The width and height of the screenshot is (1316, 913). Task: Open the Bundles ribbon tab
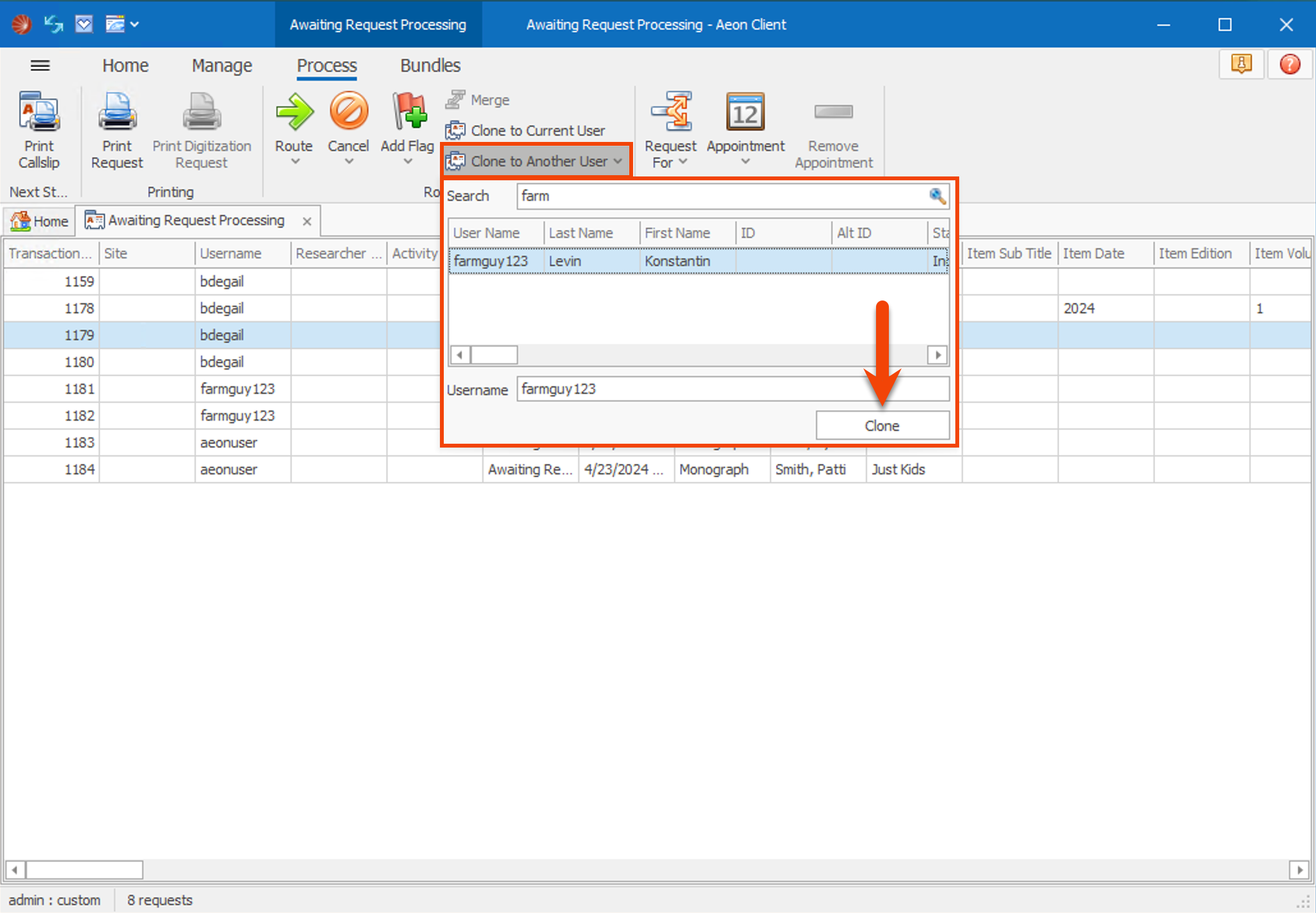[430, 66]
